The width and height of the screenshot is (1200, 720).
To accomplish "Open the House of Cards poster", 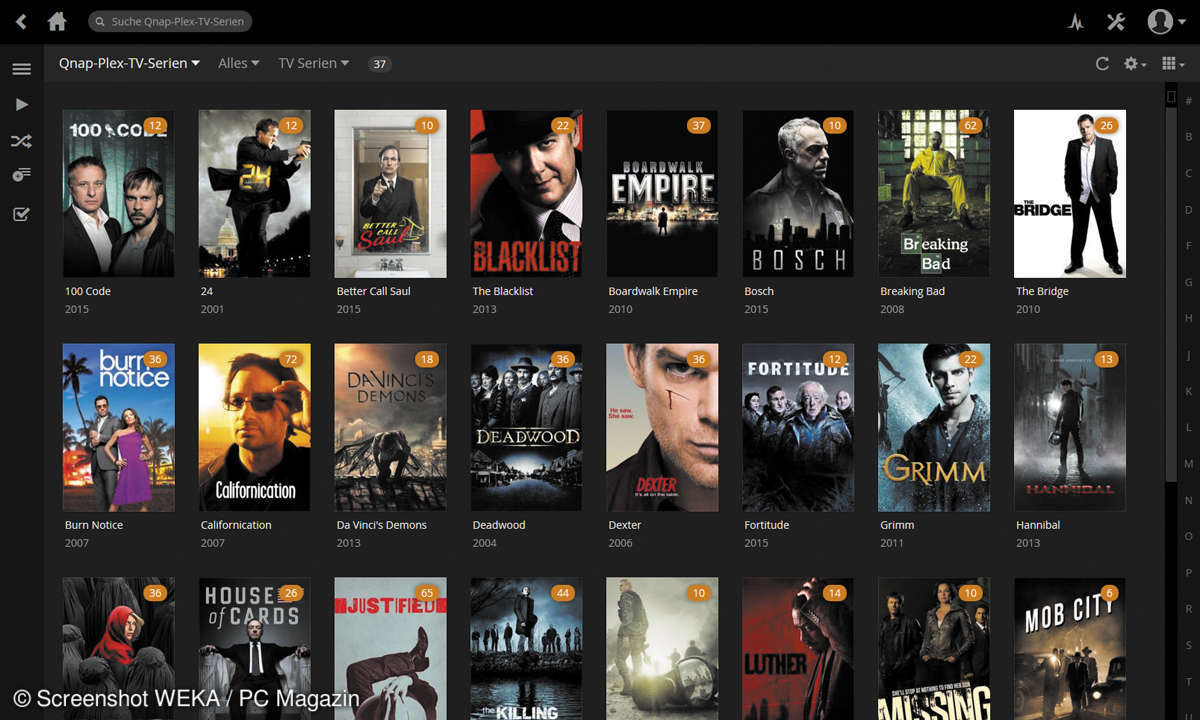I will click(254, 648).
